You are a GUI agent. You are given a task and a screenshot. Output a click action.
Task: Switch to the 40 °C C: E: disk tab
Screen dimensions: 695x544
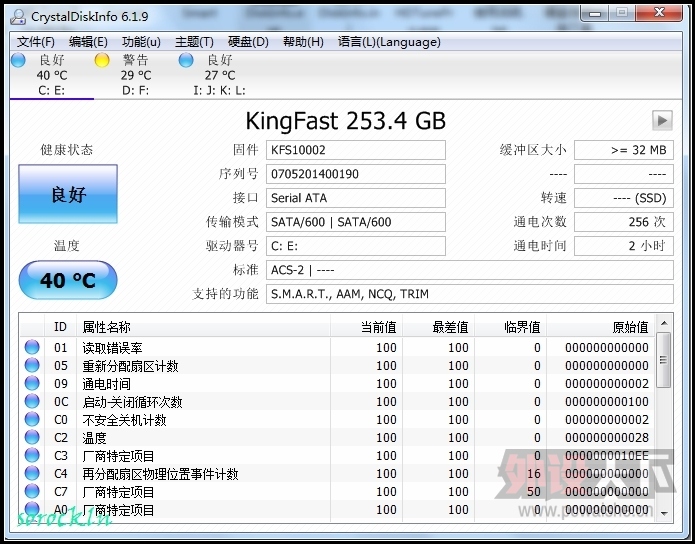[x=51, y=74]
